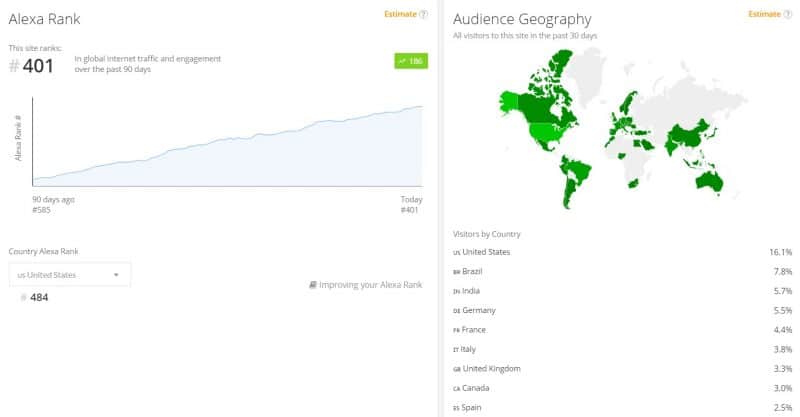The width and height of the screenshot is (800, 417).
Task: Select the India row in Visitors by Country
Action: tap(622, 291)
